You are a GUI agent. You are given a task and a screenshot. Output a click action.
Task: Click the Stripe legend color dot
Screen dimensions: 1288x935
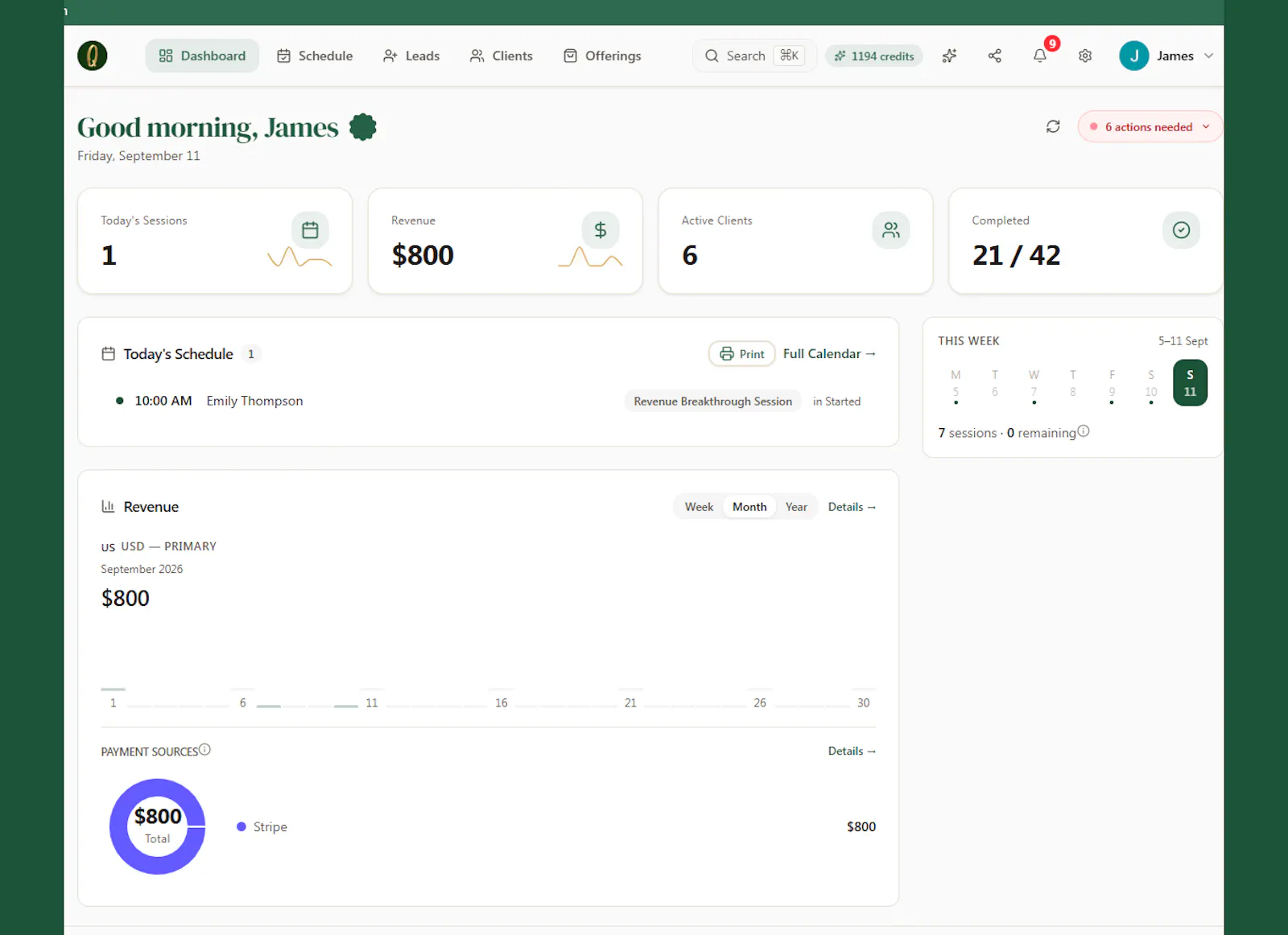(241, 826)
